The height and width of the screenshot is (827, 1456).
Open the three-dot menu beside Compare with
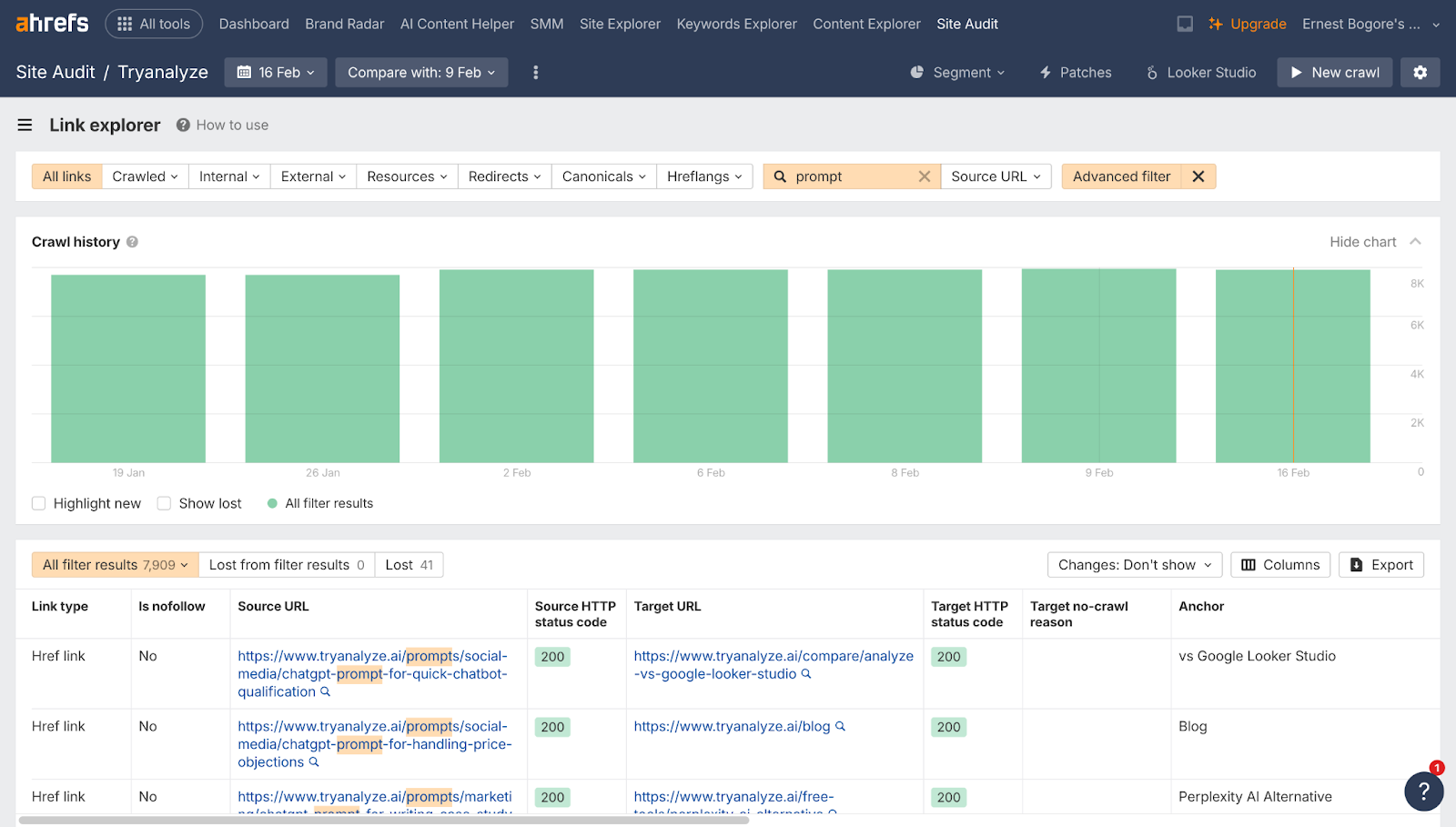pos(535,72)
